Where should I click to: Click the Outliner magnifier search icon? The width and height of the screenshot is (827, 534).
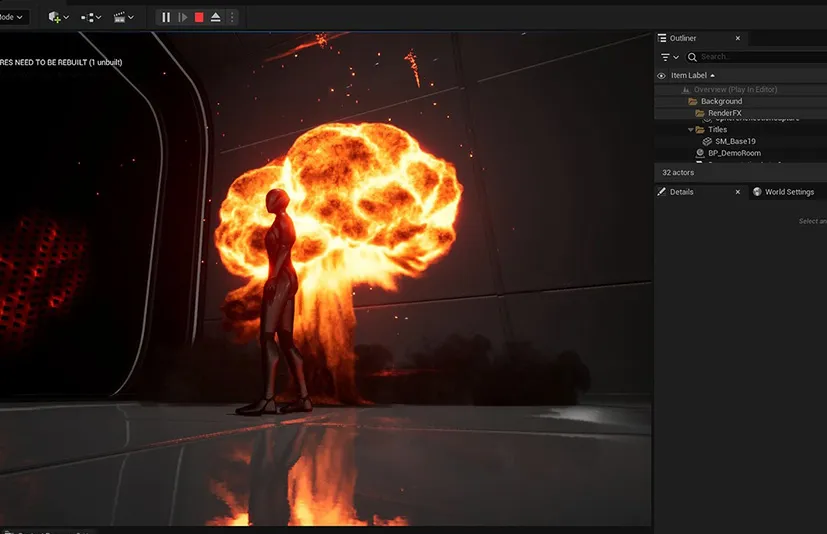[x=693, y=57]
